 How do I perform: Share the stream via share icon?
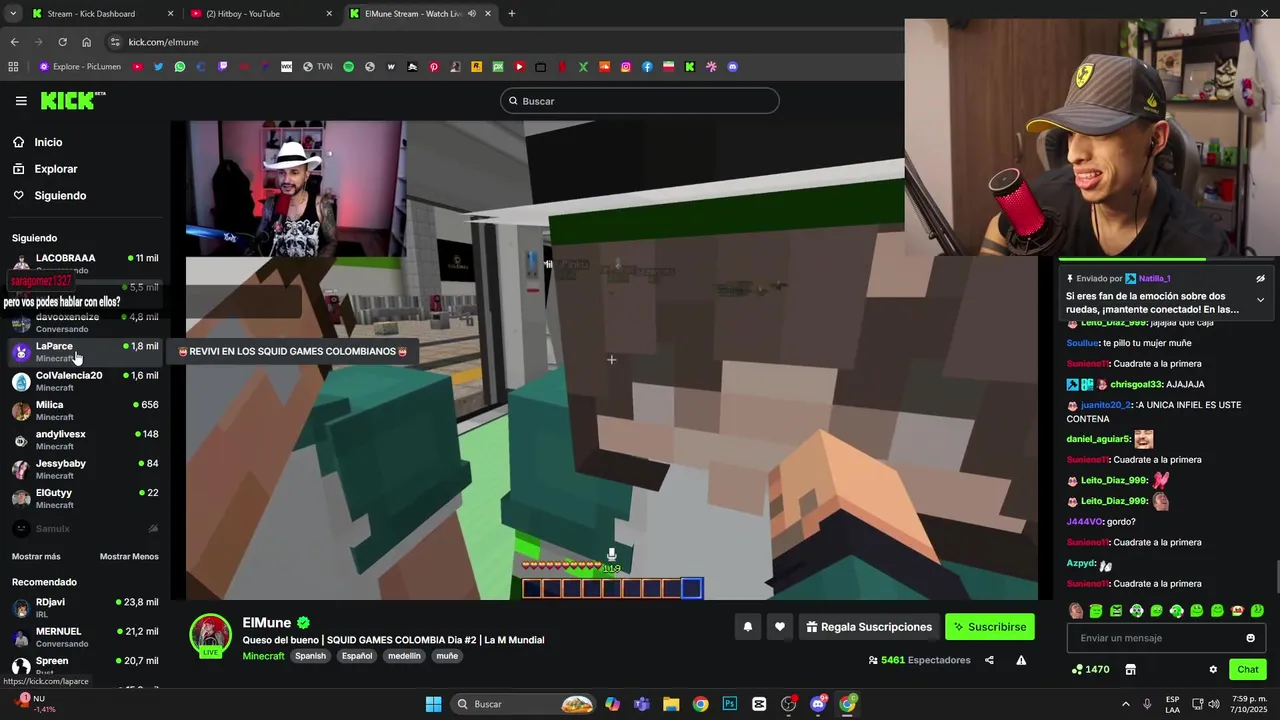(989, 660)
